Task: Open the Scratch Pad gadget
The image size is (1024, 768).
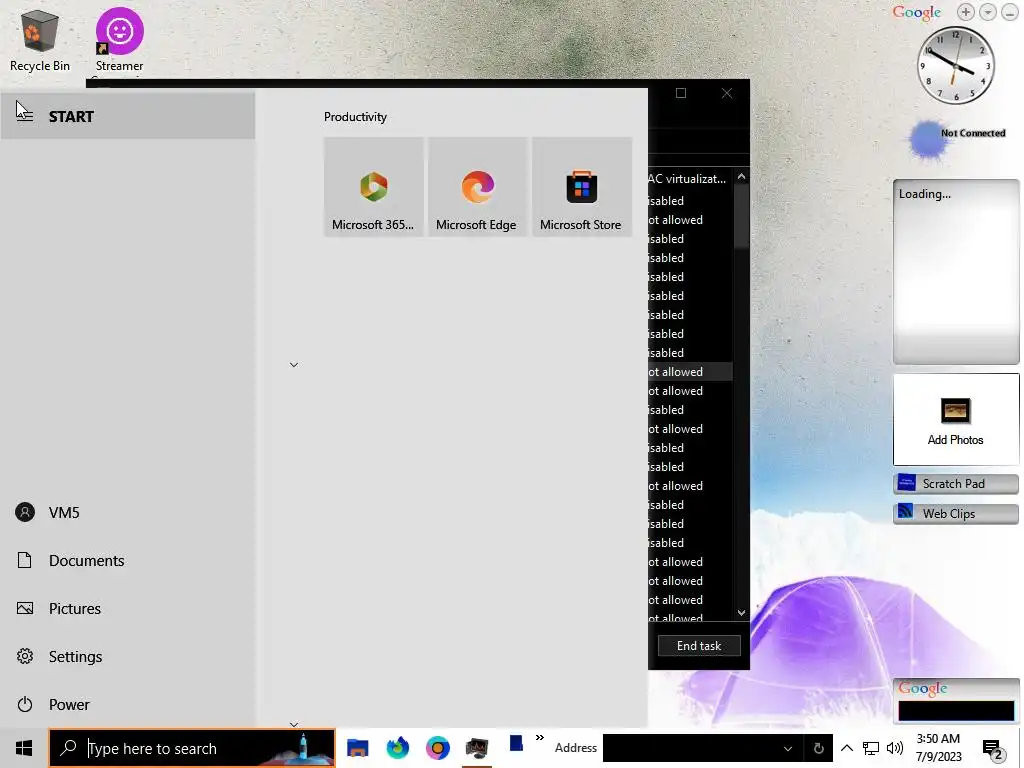Action: (x=955, y=483)
